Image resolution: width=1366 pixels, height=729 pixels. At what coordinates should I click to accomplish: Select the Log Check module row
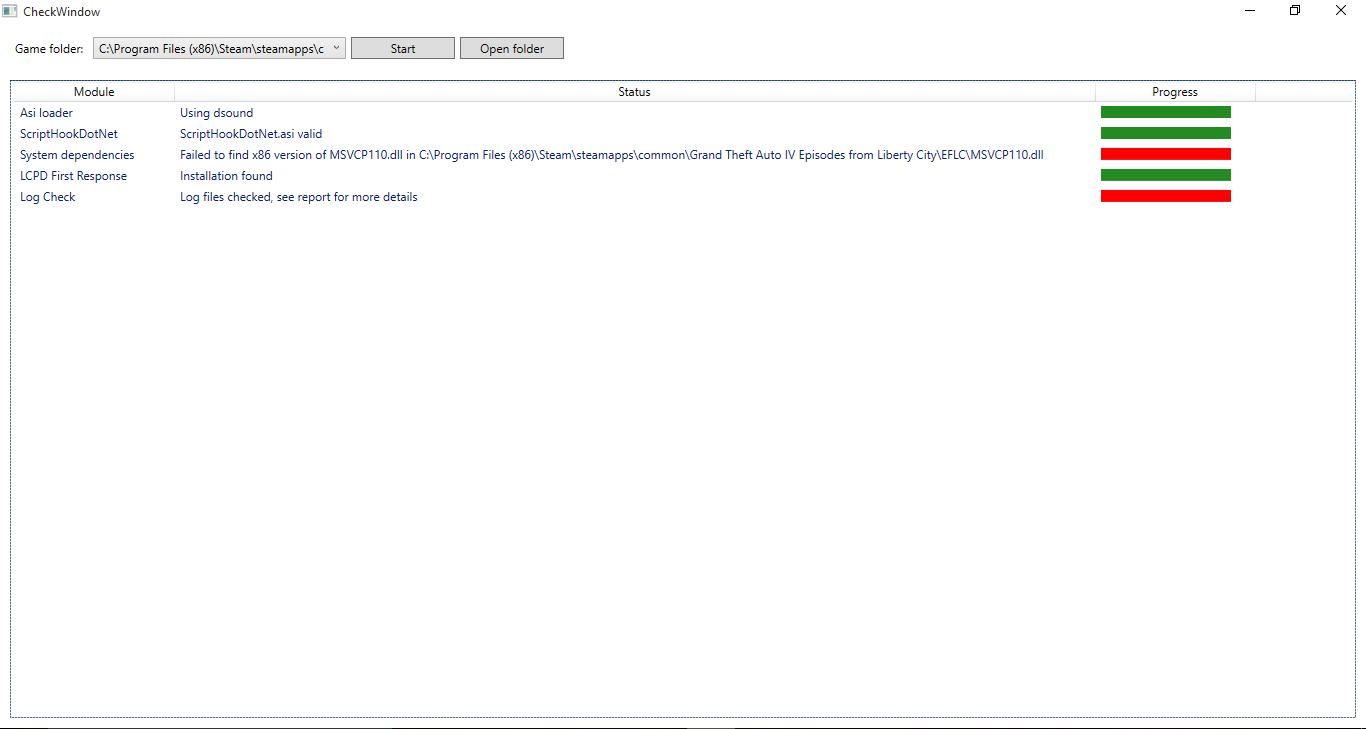pos(683,197)
